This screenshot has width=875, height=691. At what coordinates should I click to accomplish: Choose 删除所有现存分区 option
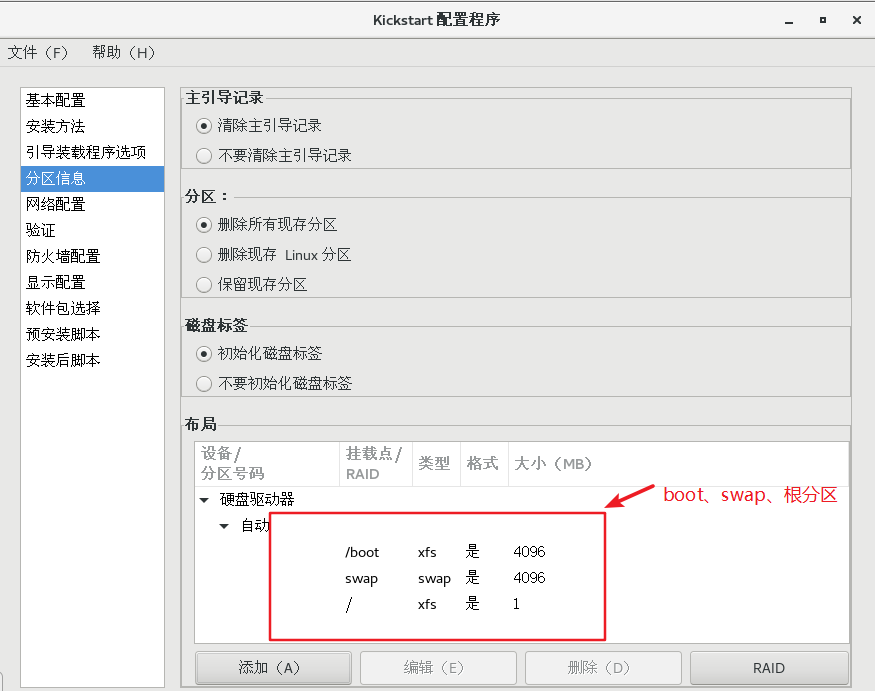click(204, 225)
